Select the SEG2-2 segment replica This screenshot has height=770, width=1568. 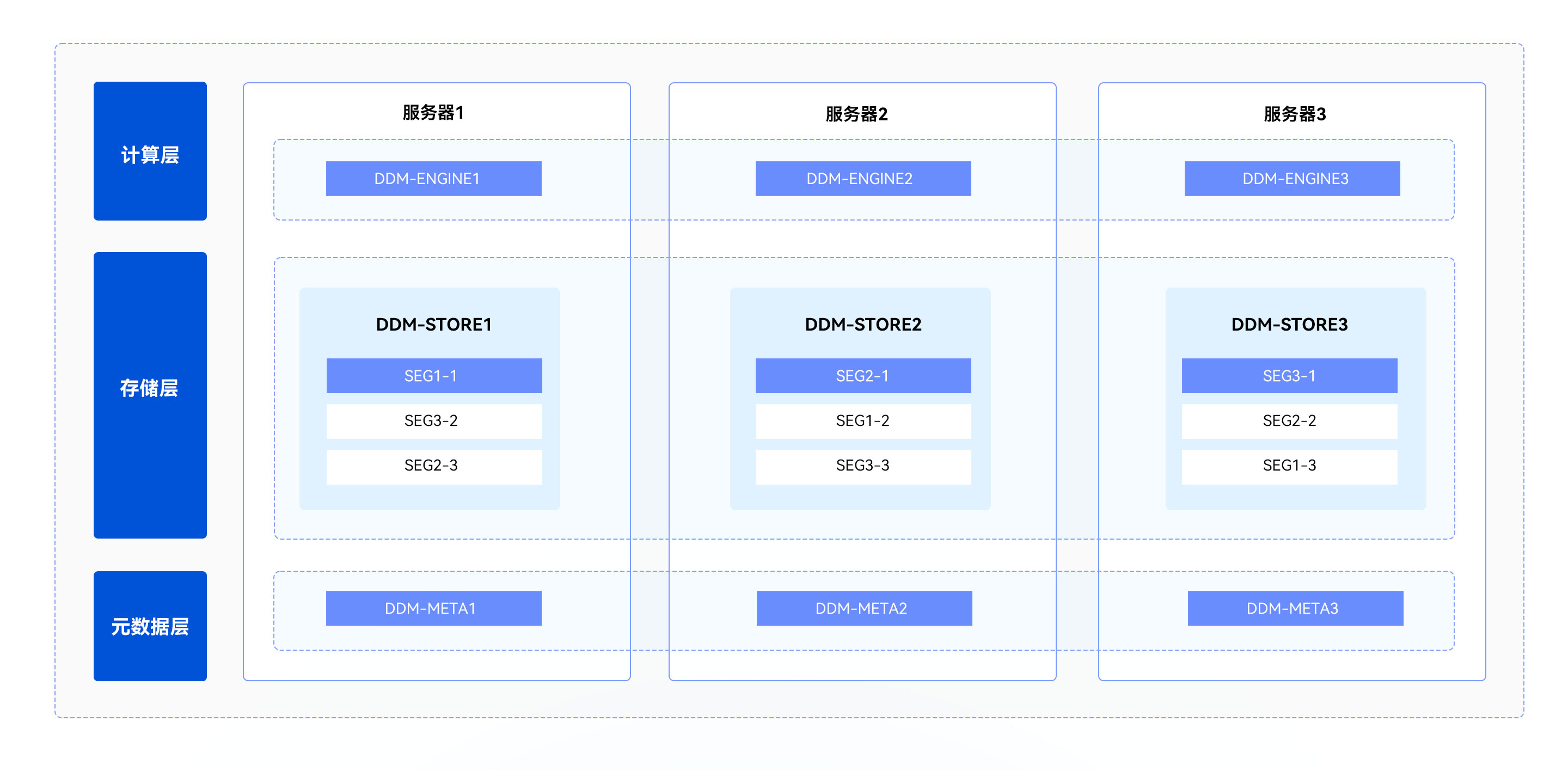point(1289,420)
